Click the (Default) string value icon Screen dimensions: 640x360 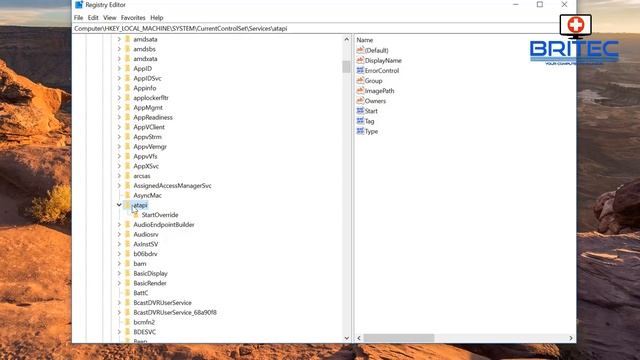pos(360,50)
